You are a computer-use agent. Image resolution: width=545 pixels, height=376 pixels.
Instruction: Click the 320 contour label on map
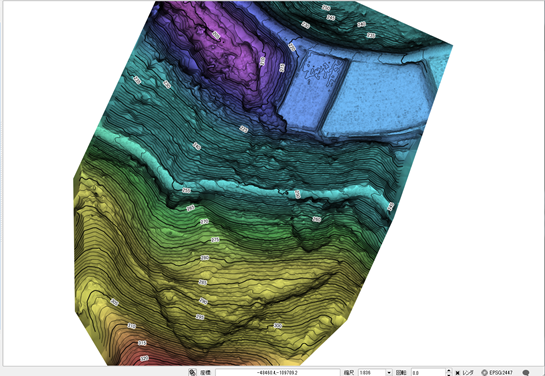coord(144,358)
